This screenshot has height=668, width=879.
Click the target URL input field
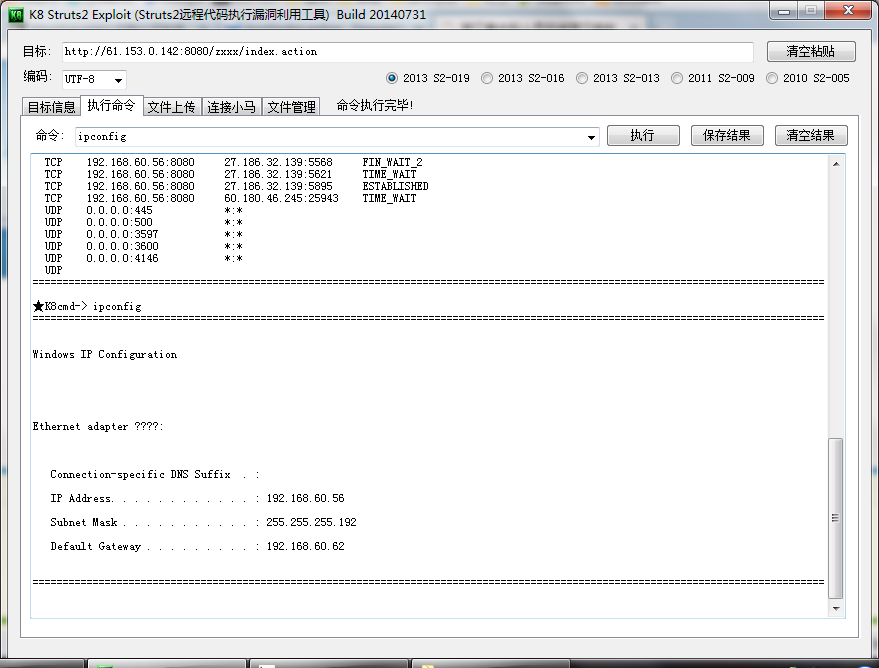[x=408, y=52]
